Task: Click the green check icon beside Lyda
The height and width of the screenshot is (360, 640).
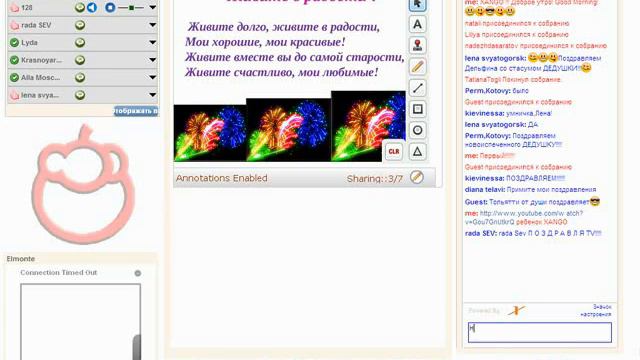Action: 14,42
